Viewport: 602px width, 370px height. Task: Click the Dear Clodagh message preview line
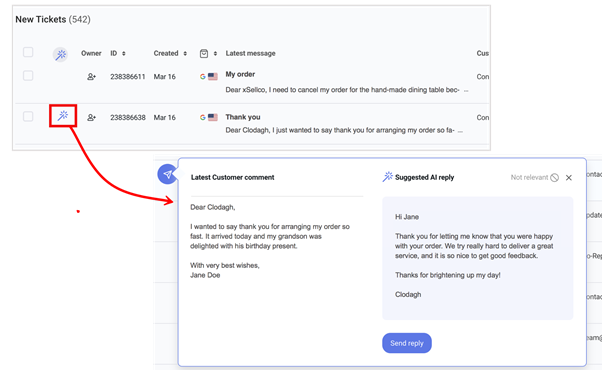(x=340, y=130)
